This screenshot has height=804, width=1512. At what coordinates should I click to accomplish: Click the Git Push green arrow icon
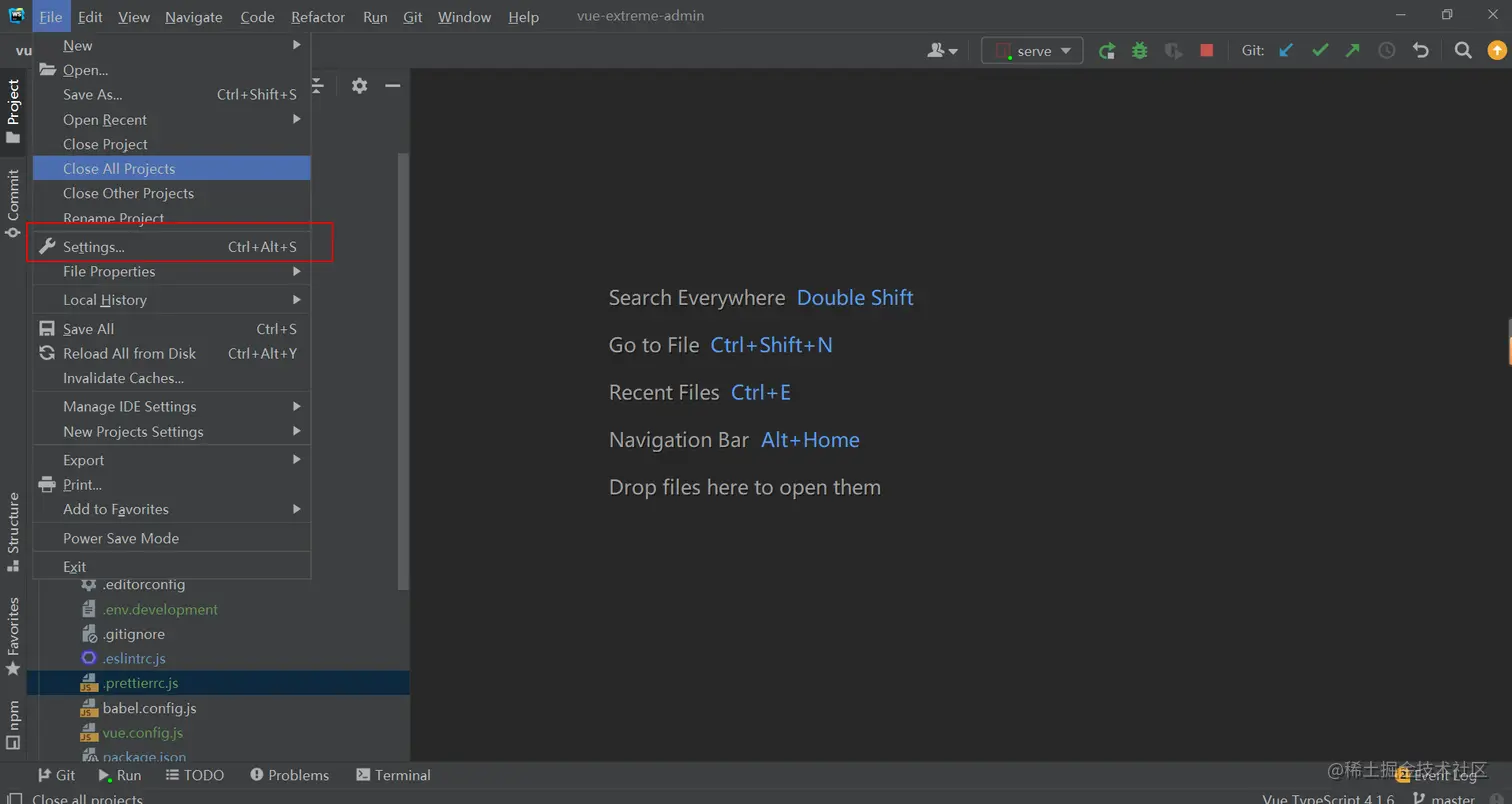[1353, 51]
